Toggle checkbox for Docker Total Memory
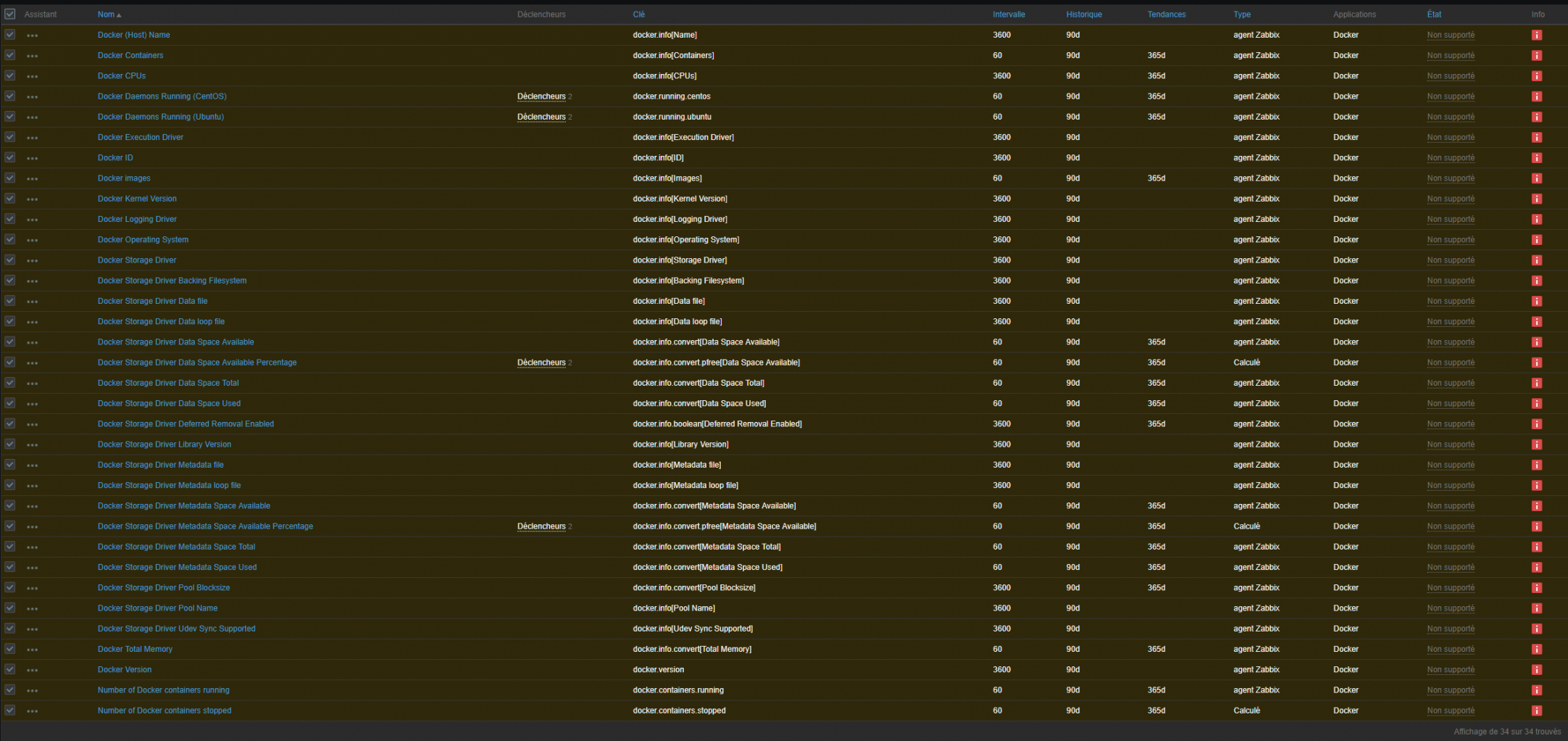The width and height of the screenshot is (1568, 741). 10,649
